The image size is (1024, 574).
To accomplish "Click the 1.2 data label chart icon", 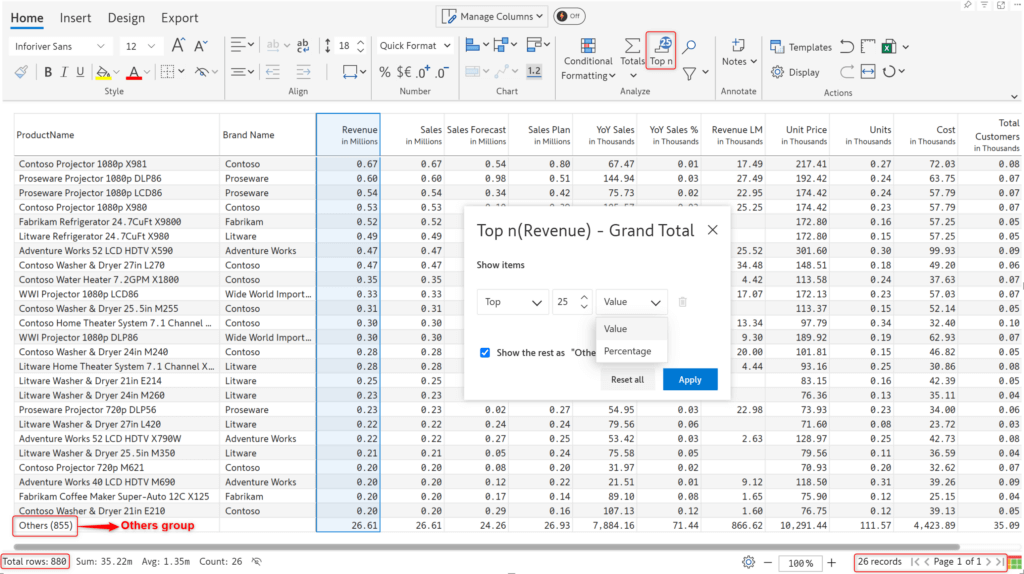I will [x=534, y=72].
